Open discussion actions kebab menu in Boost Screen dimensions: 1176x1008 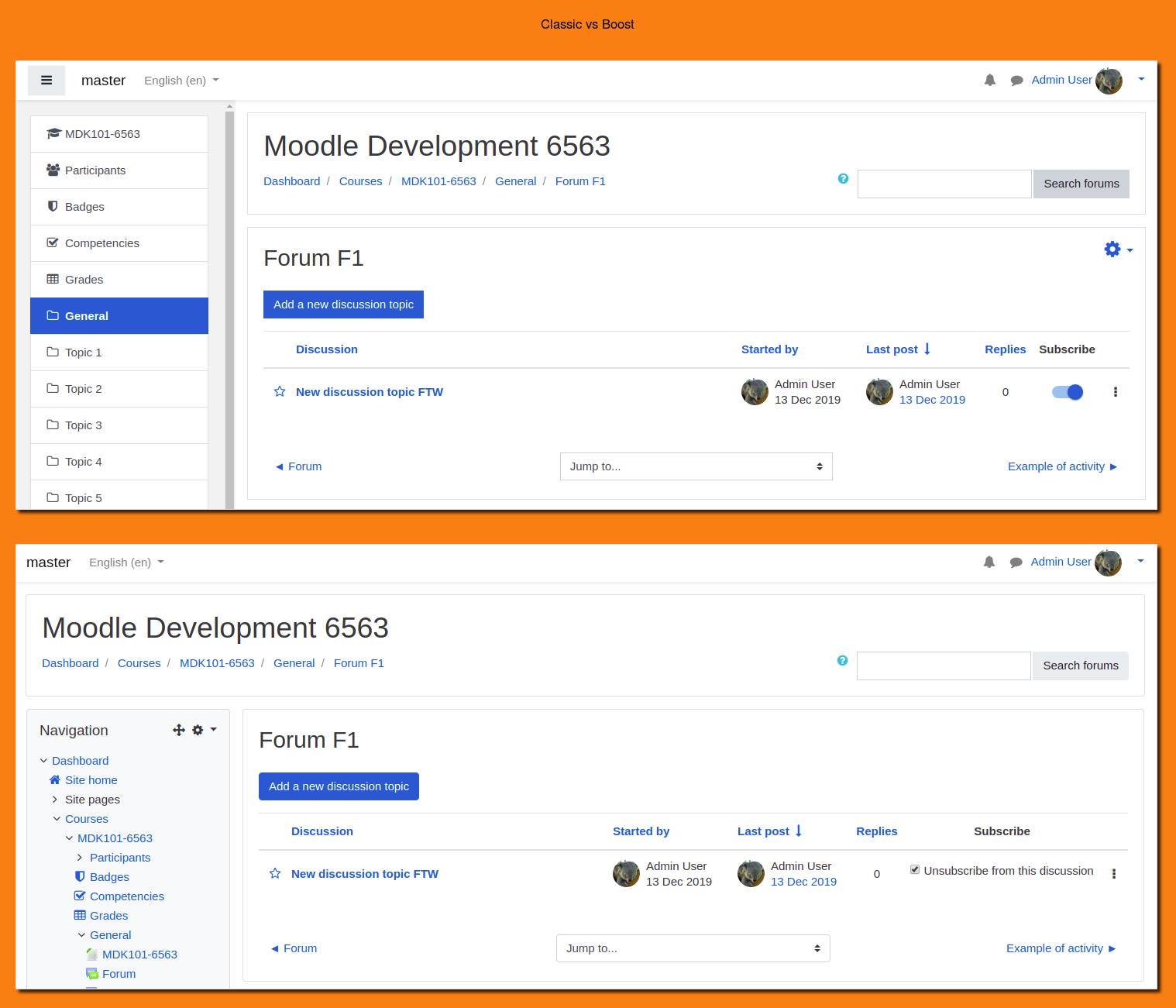coord(1116,392)
